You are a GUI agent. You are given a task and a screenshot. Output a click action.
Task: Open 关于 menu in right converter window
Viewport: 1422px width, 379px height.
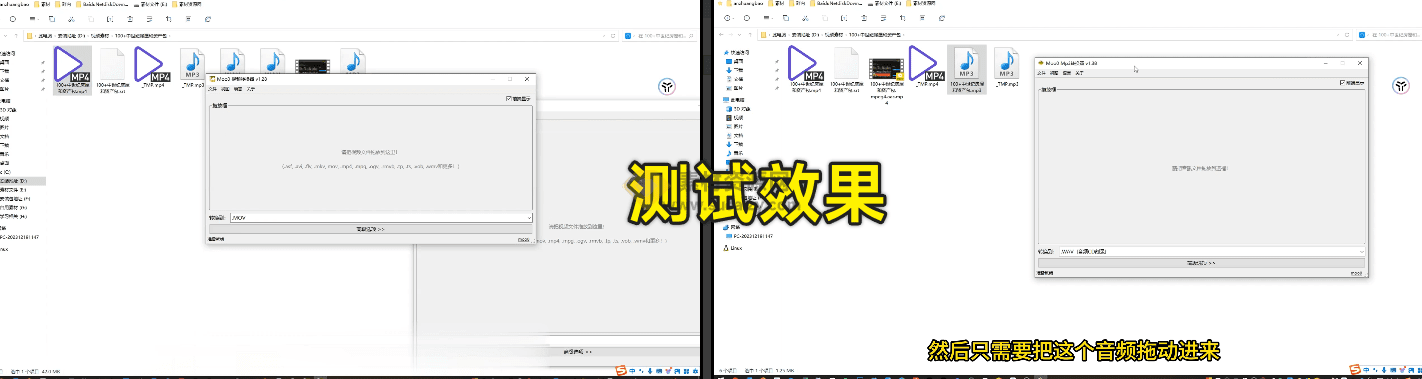pos(1079,73)
